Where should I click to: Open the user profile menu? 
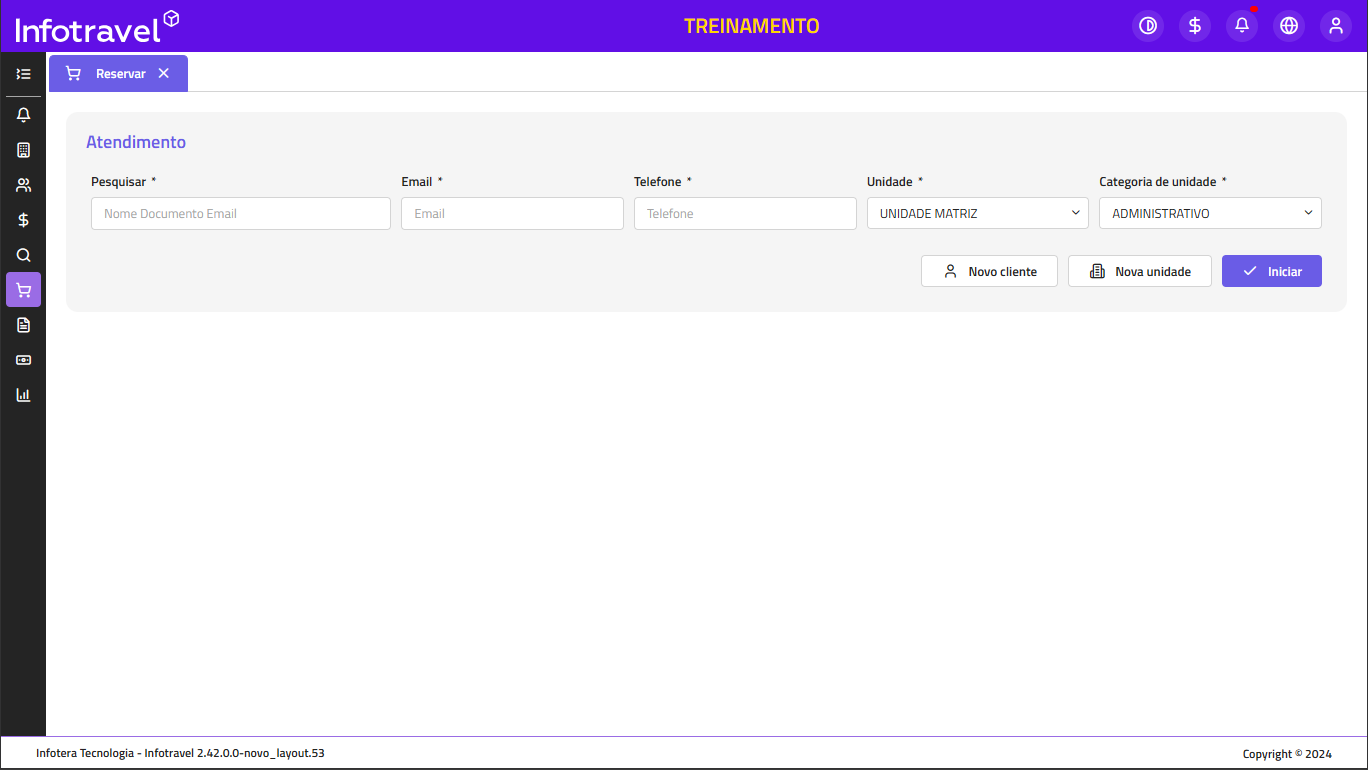[x=1336, y=26]
